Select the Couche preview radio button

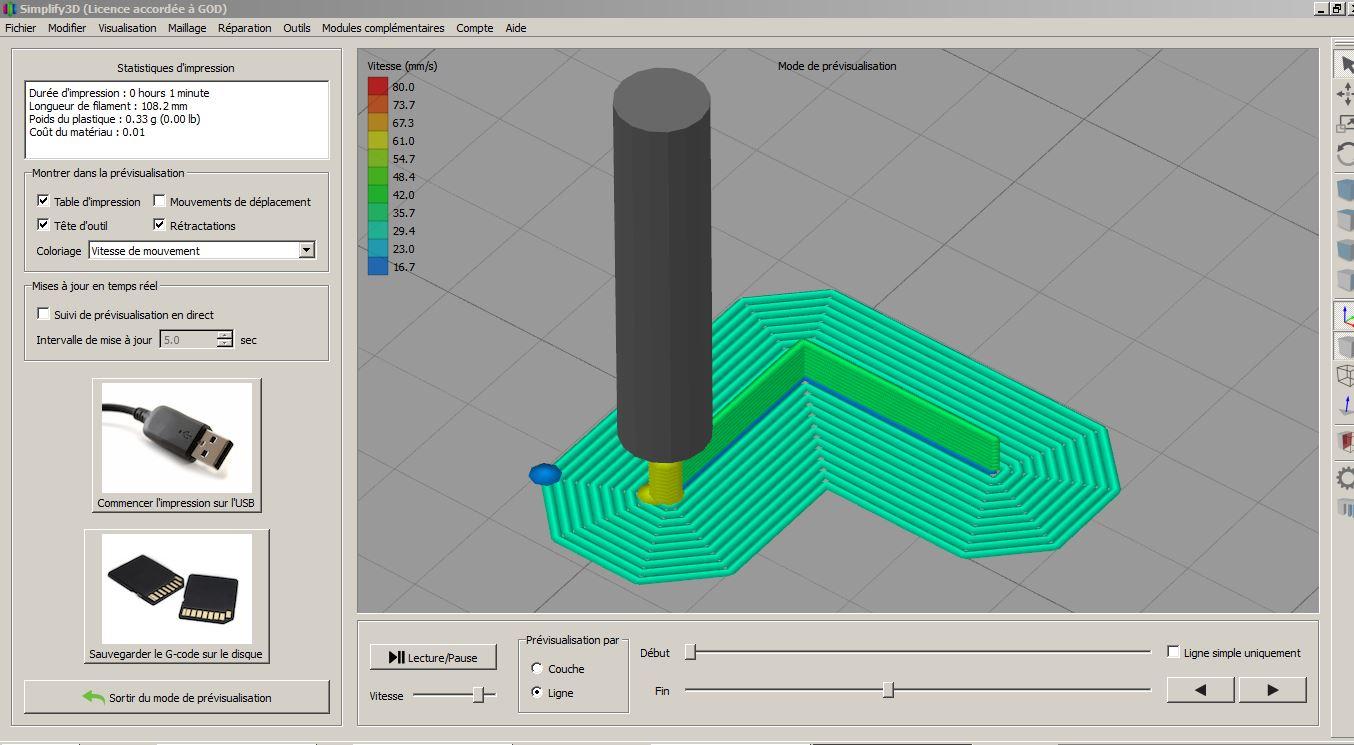tap(537, 668)
